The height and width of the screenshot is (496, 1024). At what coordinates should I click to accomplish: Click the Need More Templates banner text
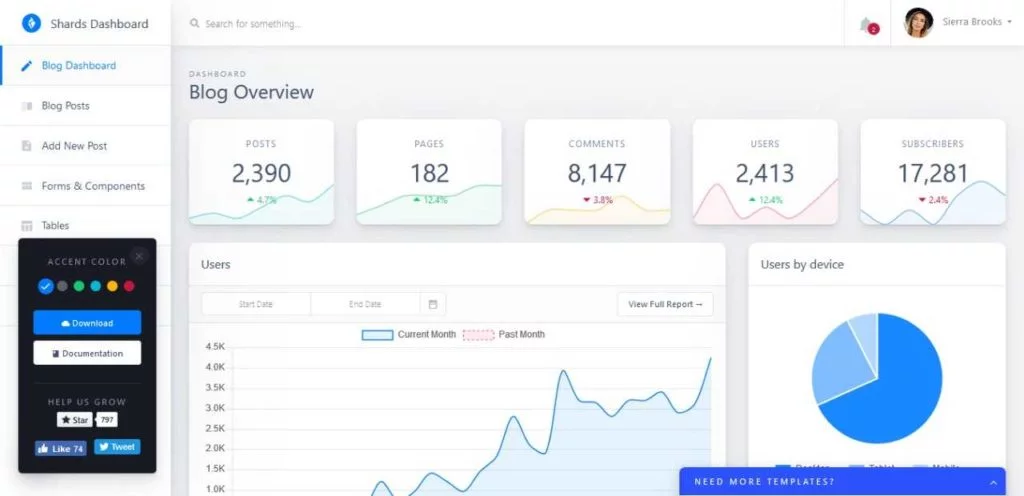click(x=763, y=482)
